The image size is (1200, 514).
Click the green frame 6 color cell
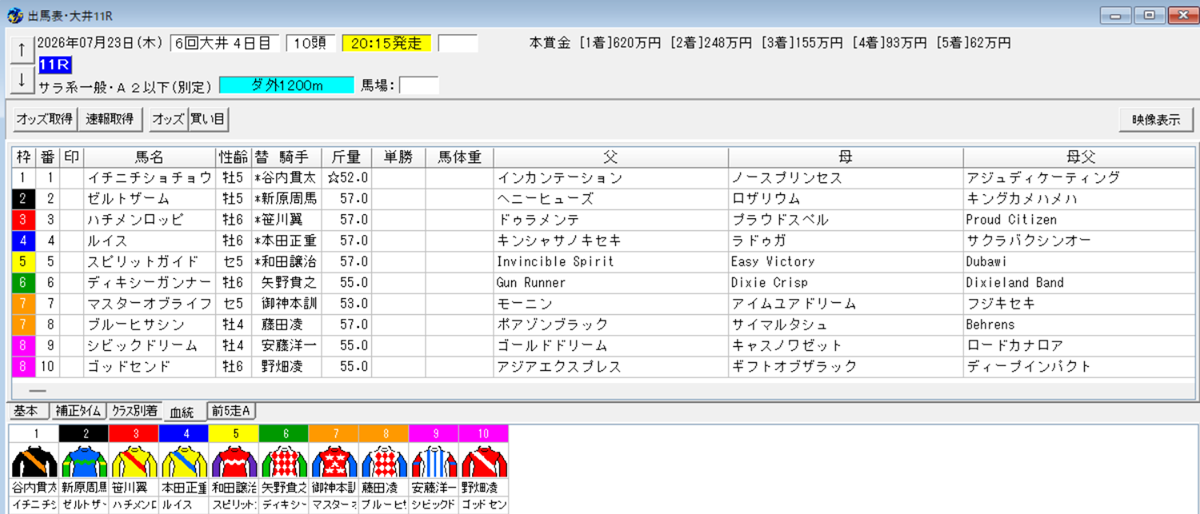(23, 283)
